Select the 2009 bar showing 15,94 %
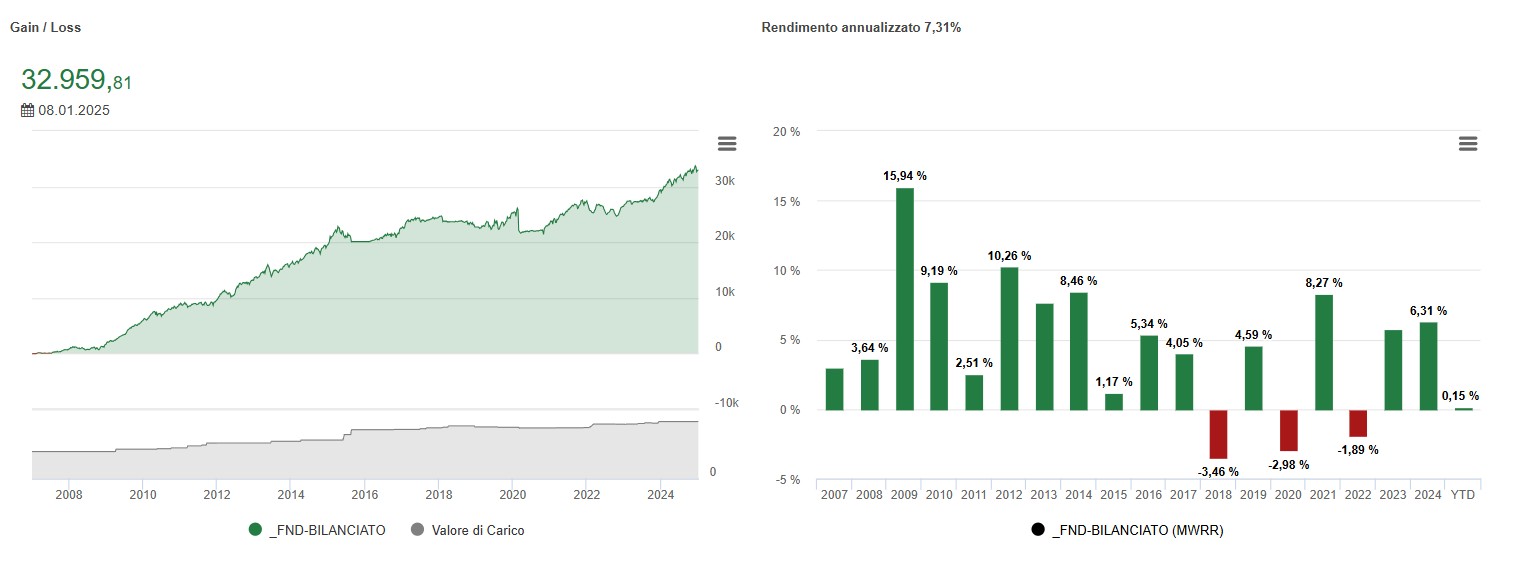 point(904,300)
